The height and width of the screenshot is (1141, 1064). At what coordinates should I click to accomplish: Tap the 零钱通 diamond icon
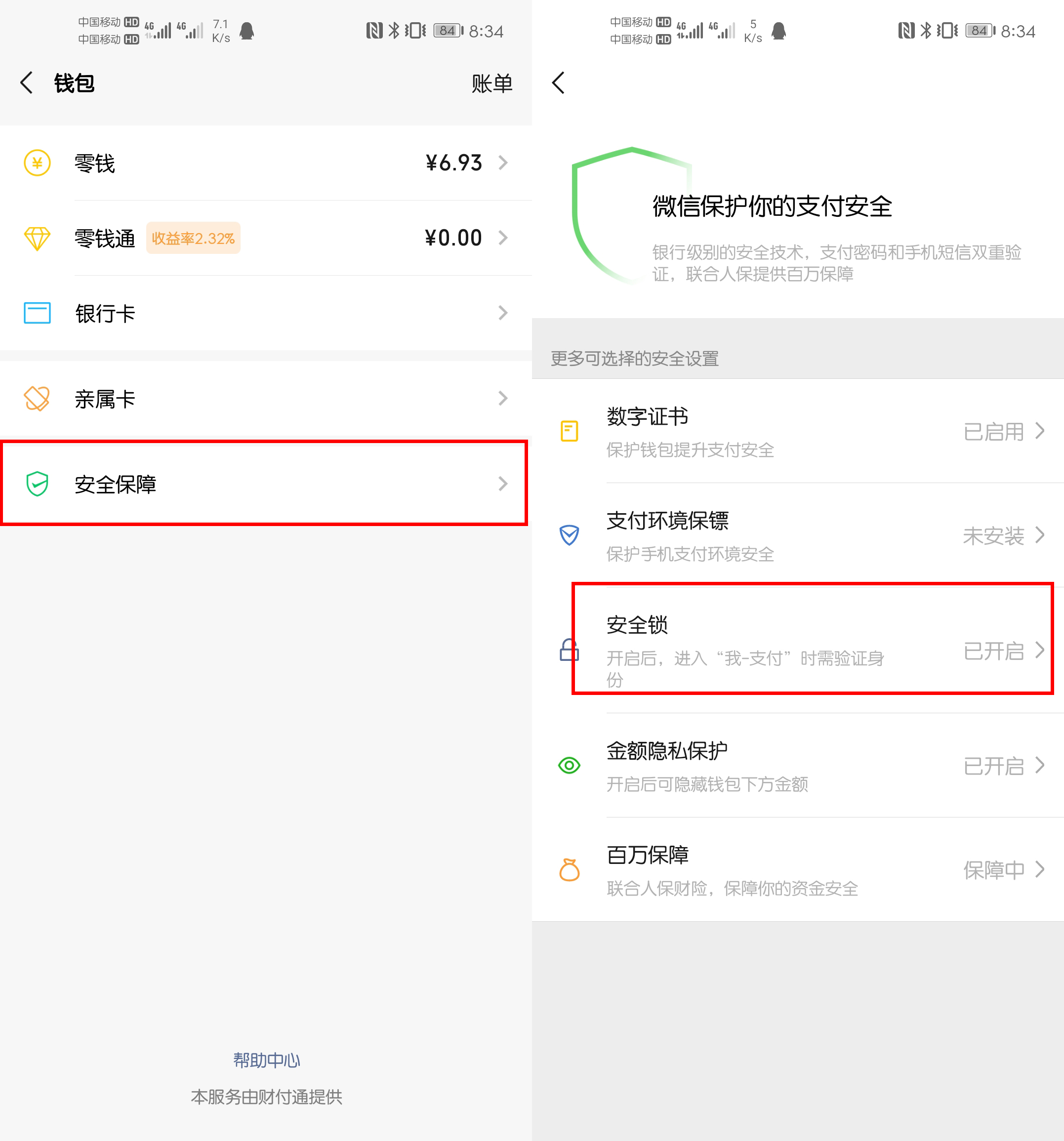[x=38, y=238]
